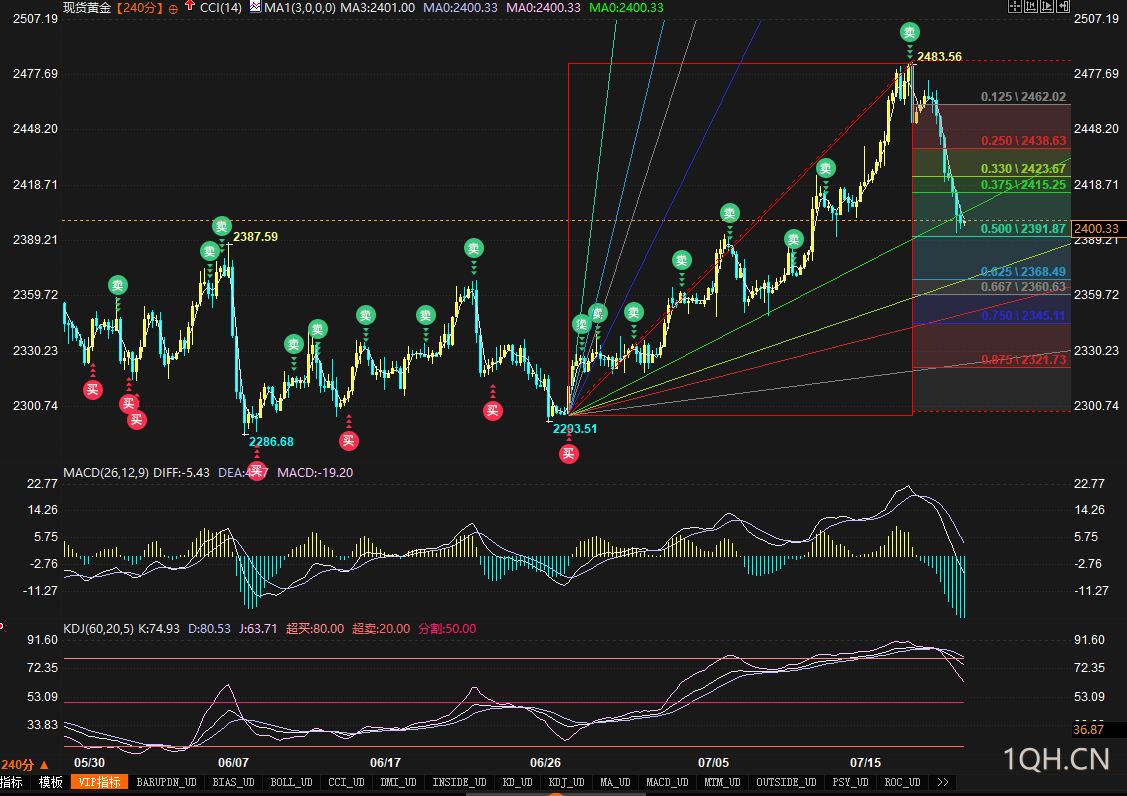
Task: Click the orange circled-plus icon after 240分
Action: coord(173,8)
